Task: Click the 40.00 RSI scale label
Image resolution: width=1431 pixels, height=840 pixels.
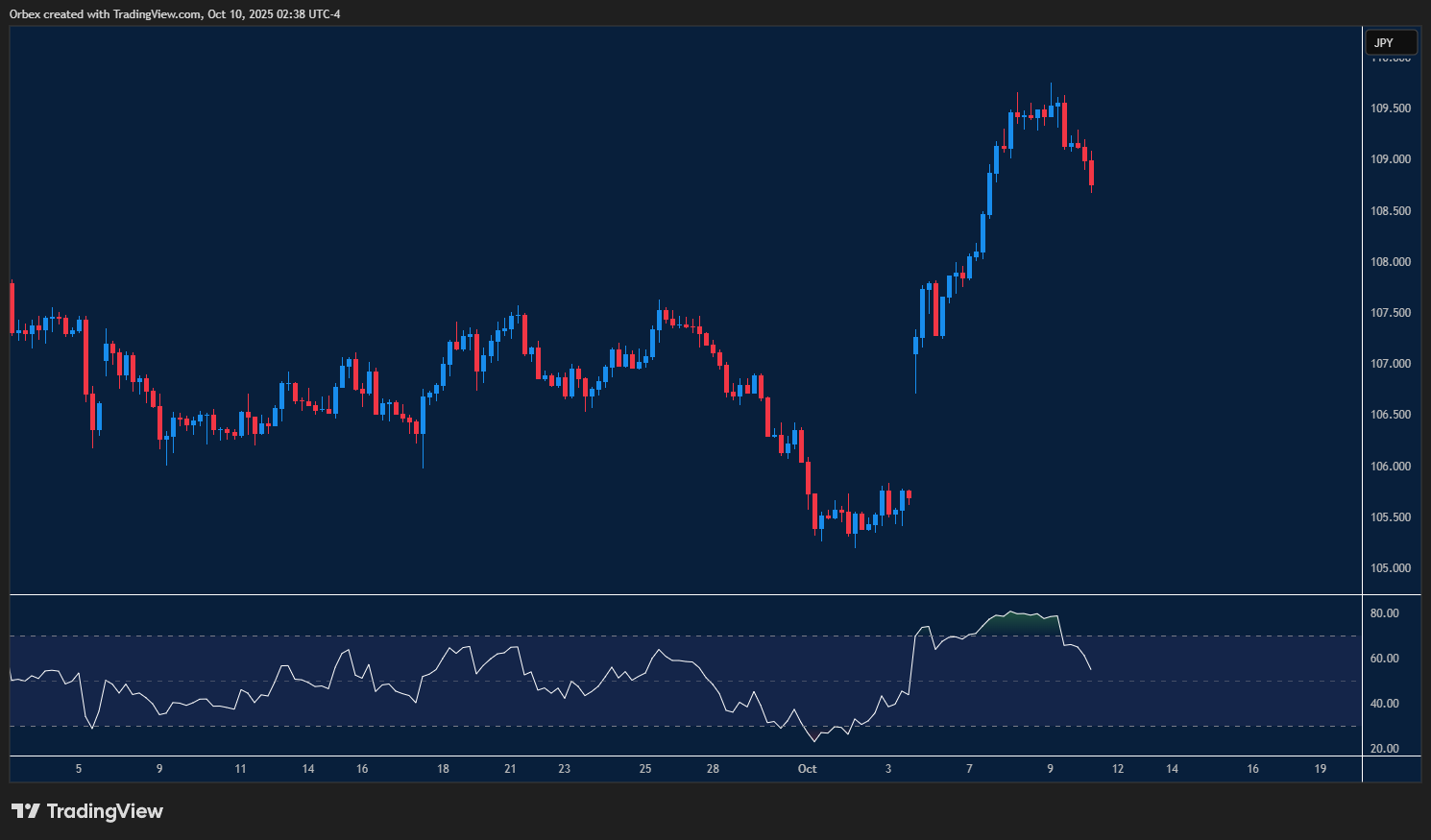Action: pos(1384,704)
